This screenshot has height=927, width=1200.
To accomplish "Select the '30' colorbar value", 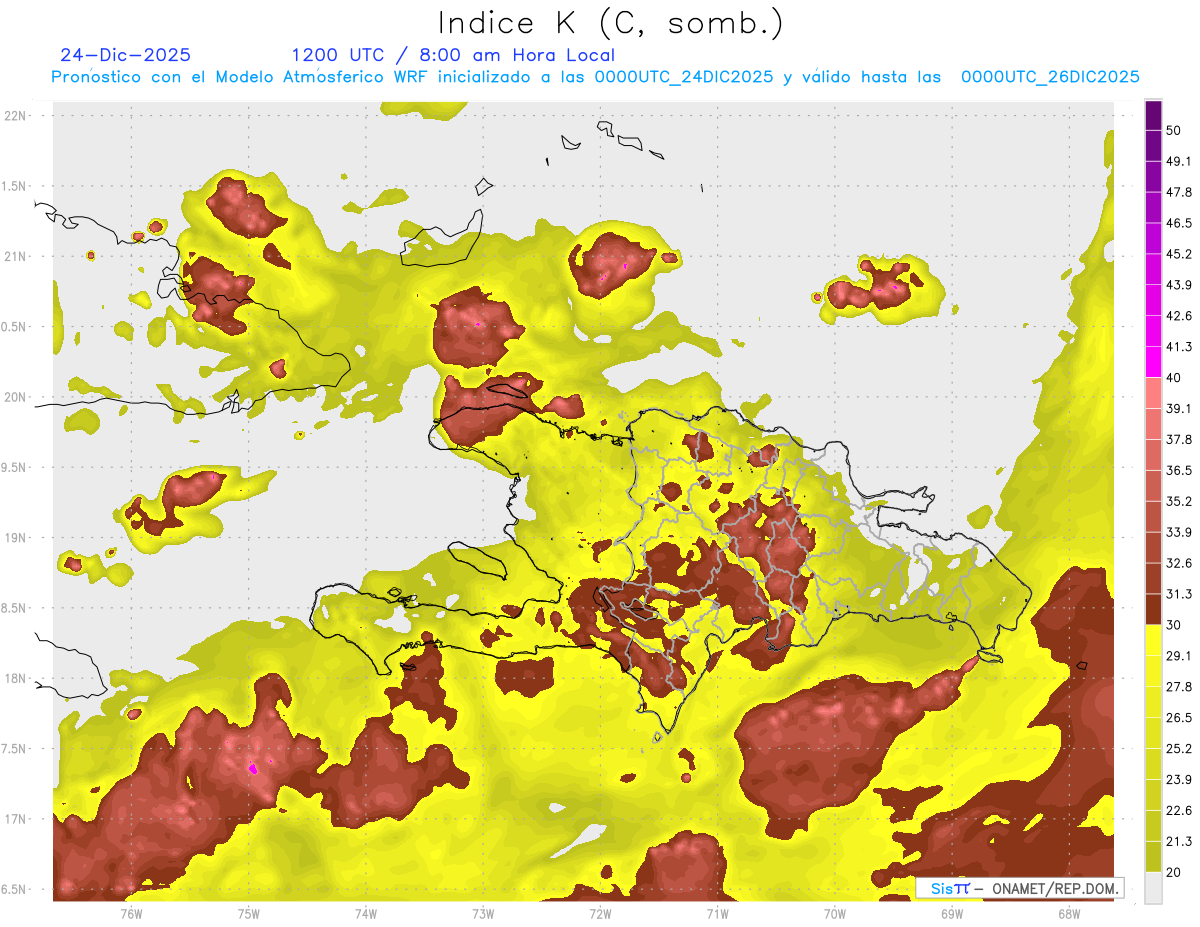I will tap(1174, 624).
